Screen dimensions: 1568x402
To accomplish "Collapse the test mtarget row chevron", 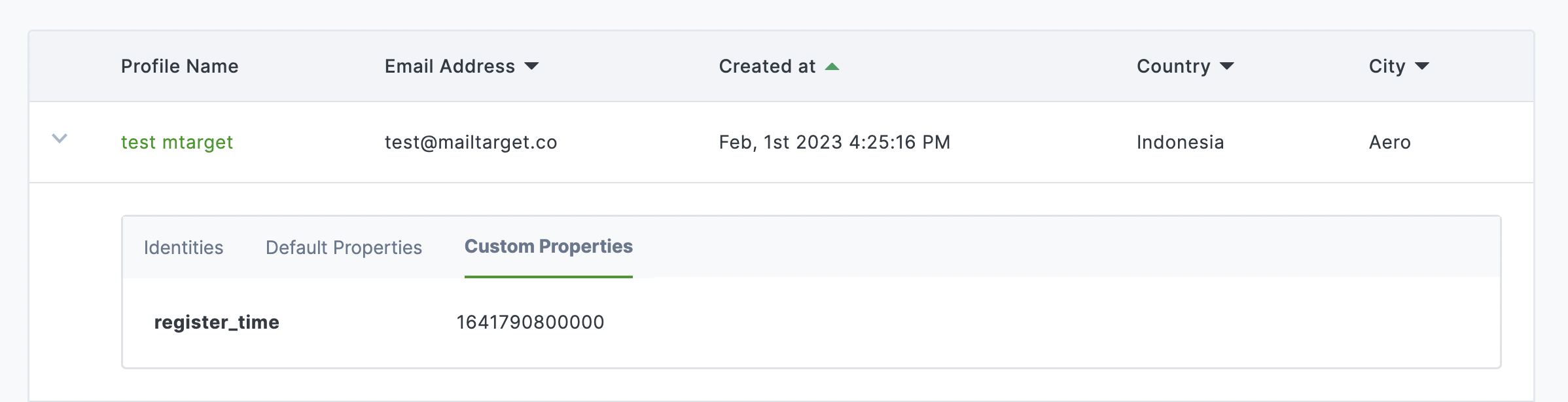I will pyautogui.click(x=60, y=139).
